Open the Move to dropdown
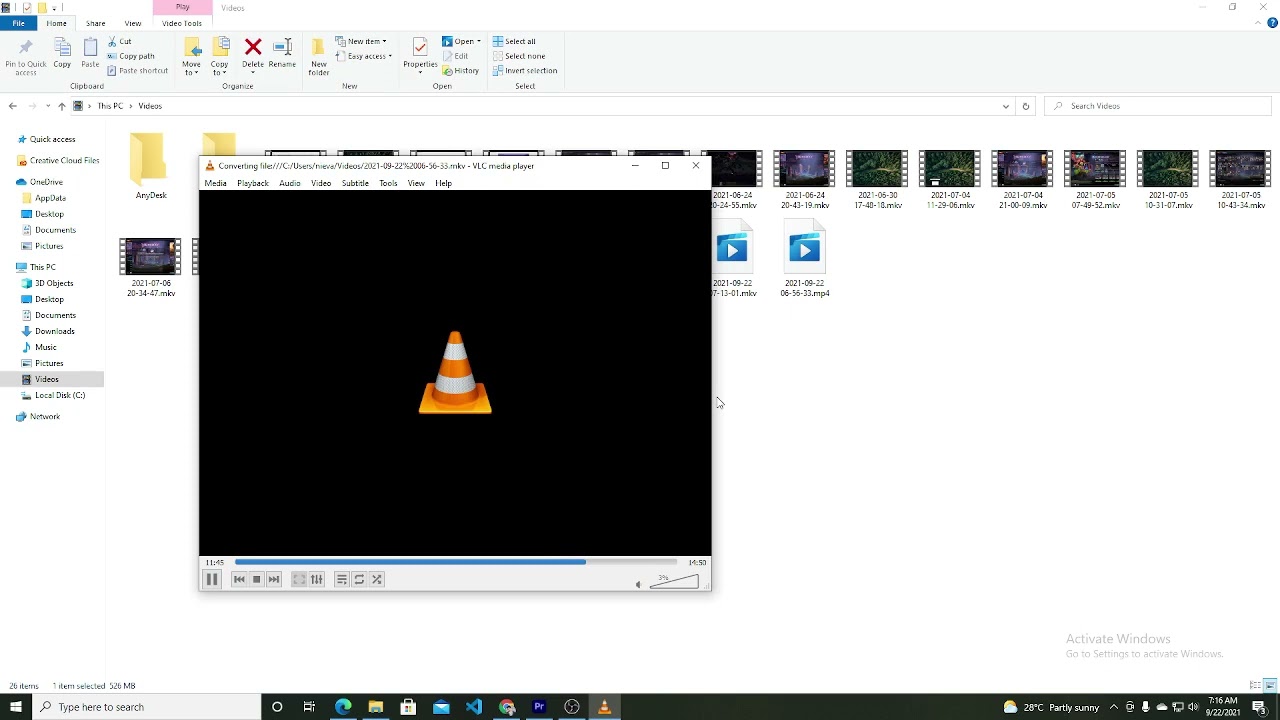This screenshot has height=720, width=1280. click(191, 57)
